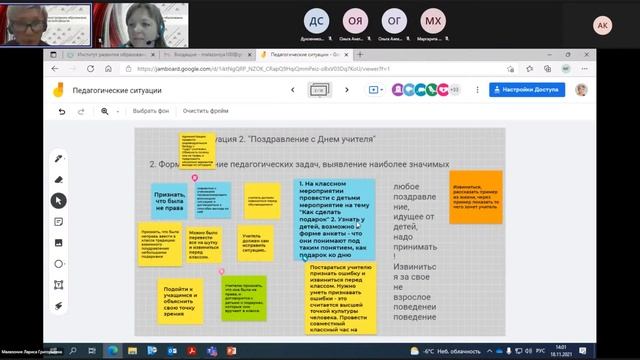Image resolution: width=640 pixels, height=360 pixels.
Task: Select yellow note Постараться учителю признать ошибку
Action: pos(341,299)
